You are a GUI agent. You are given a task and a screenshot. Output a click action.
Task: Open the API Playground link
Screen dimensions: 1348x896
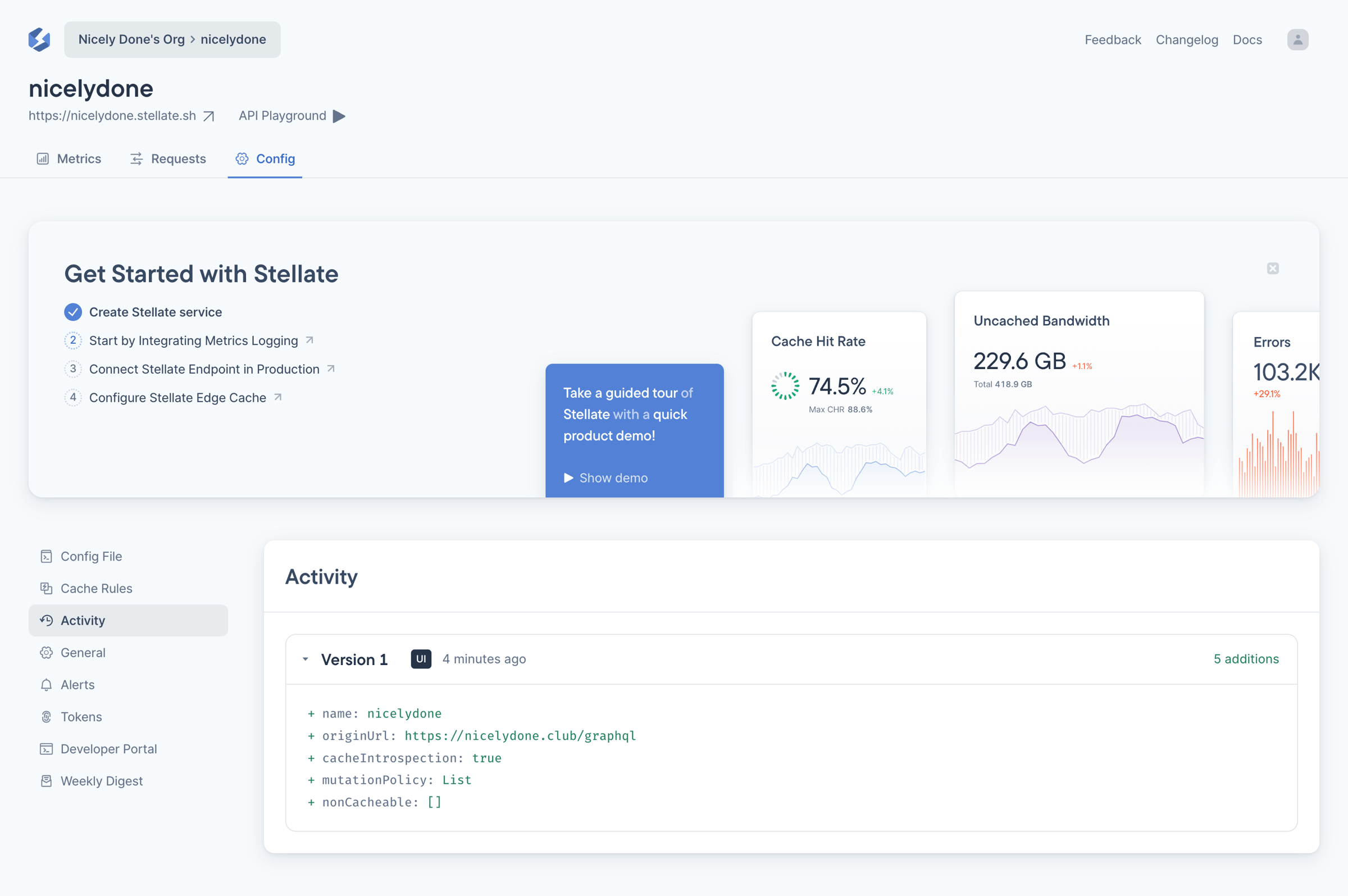coord(282,116)
